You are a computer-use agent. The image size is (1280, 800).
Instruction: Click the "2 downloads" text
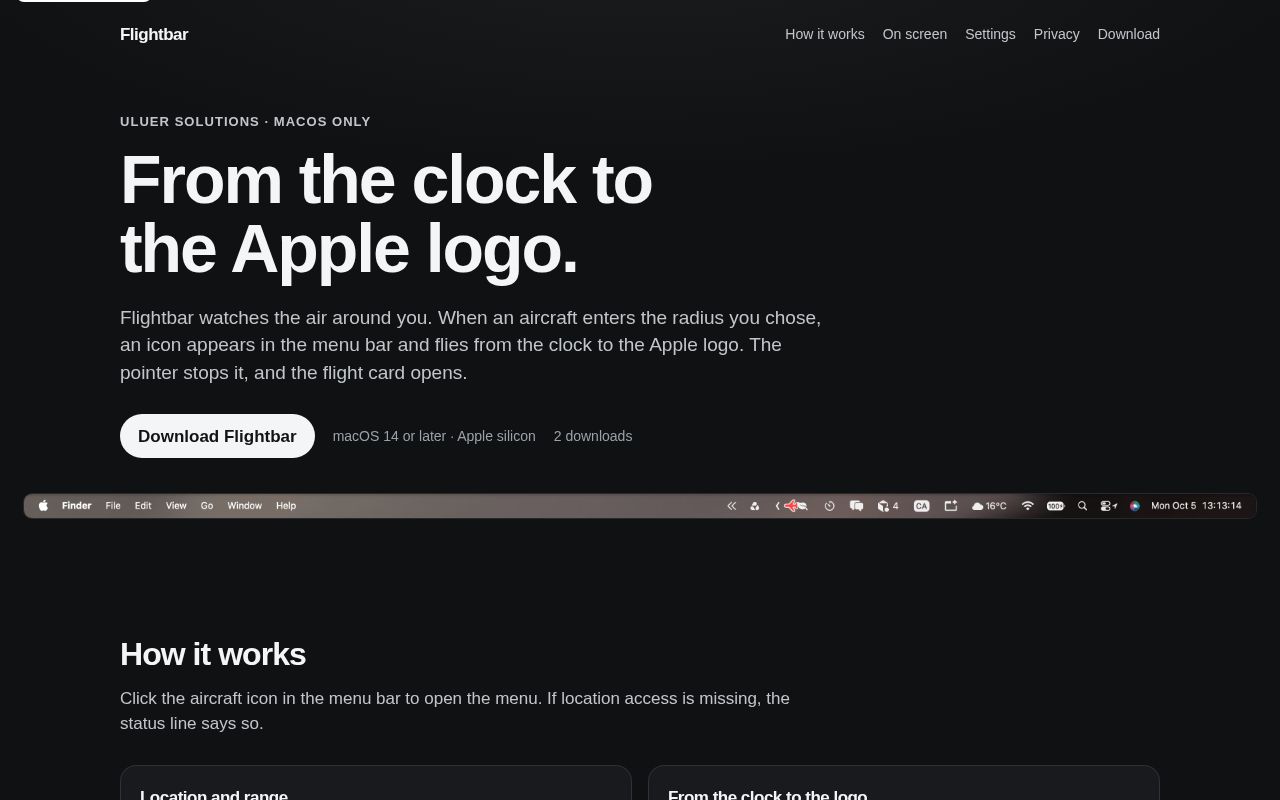(x=593, y=436)
